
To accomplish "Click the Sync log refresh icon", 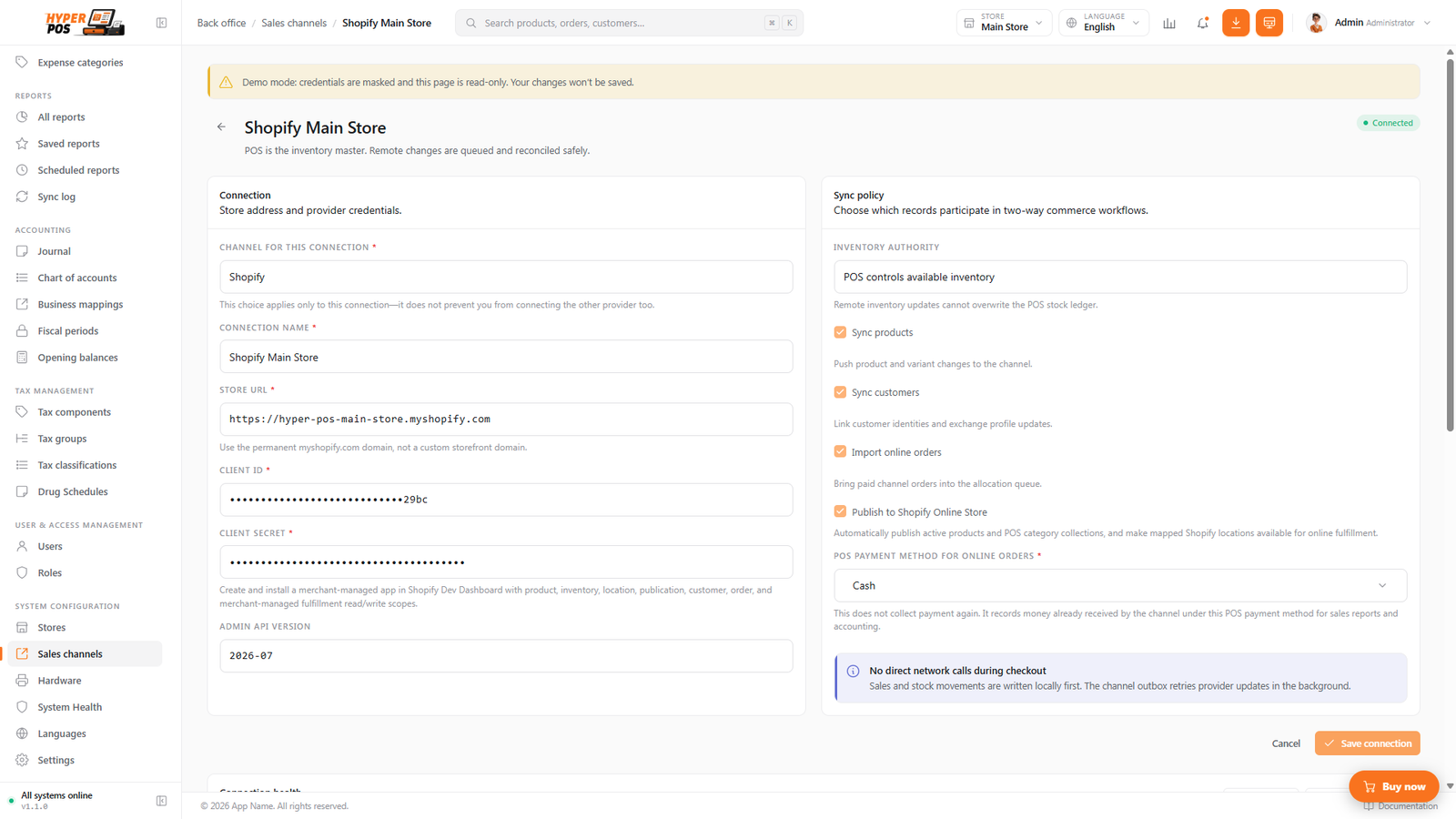I will pyautogui.click(x=22, y=197).
